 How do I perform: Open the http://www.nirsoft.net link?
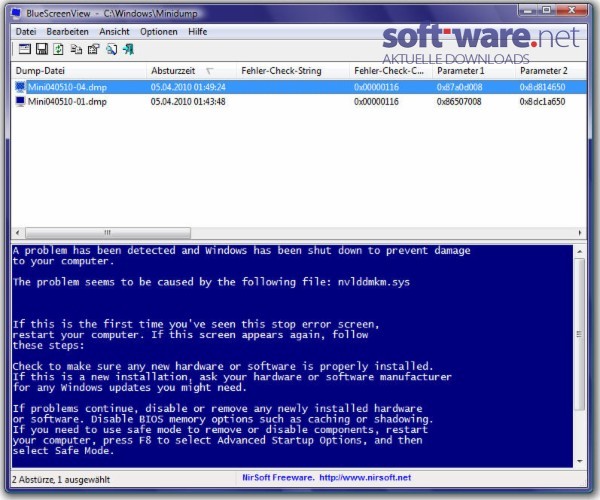click(365, 477)
